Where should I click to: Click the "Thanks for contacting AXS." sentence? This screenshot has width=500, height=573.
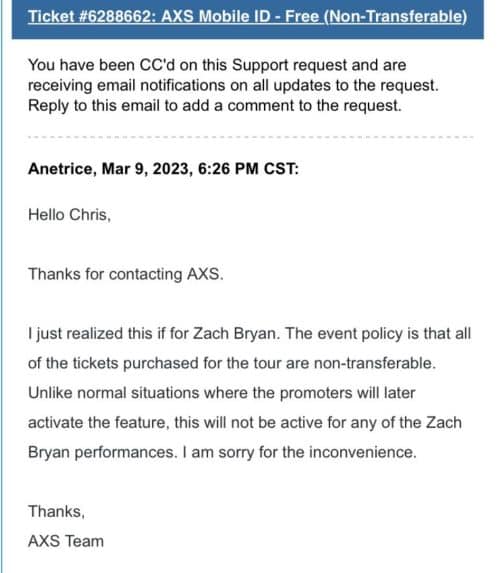[x=126, y=274]
